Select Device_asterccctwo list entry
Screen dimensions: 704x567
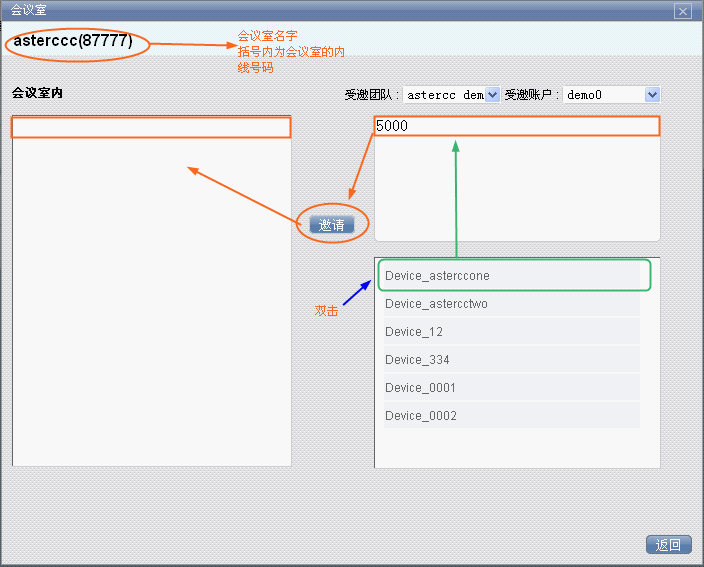[511, 304]
